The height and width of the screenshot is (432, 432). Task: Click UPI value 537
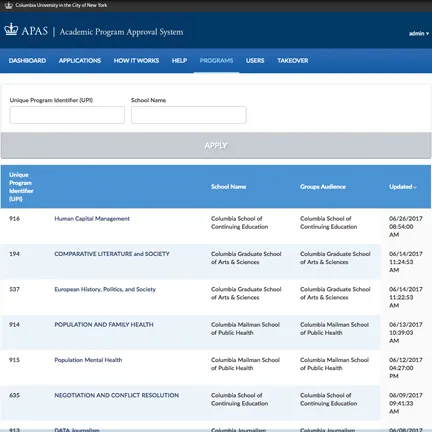(14, 289)
